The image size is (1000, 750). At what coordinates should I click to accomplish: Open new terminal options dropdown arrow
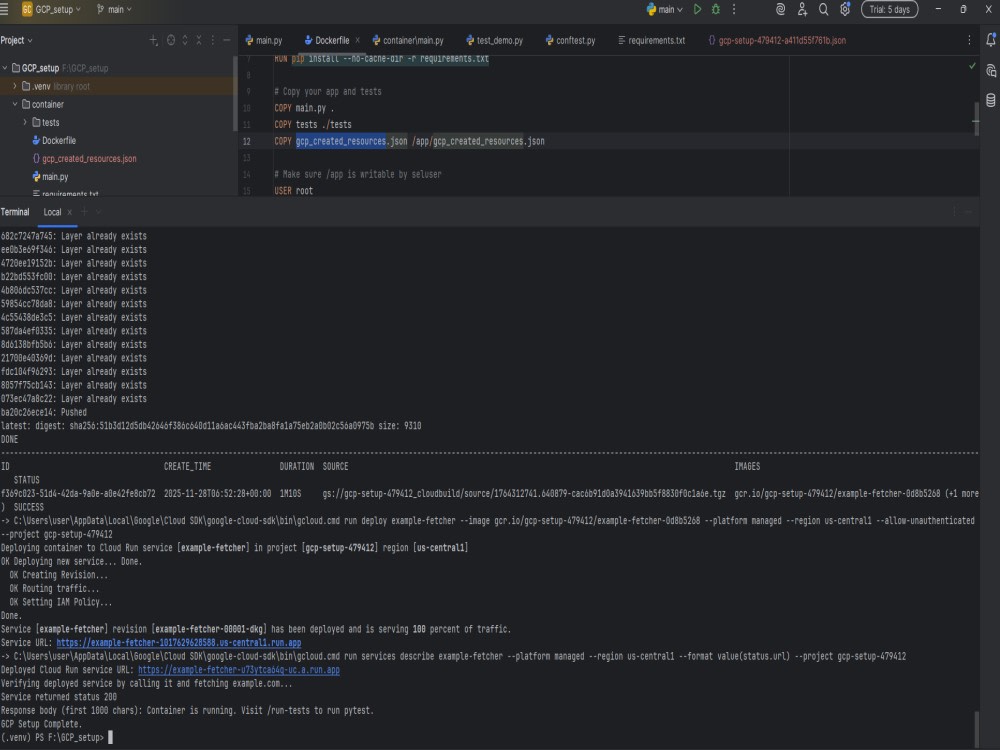pyautogui.click(x=98, y=212)
